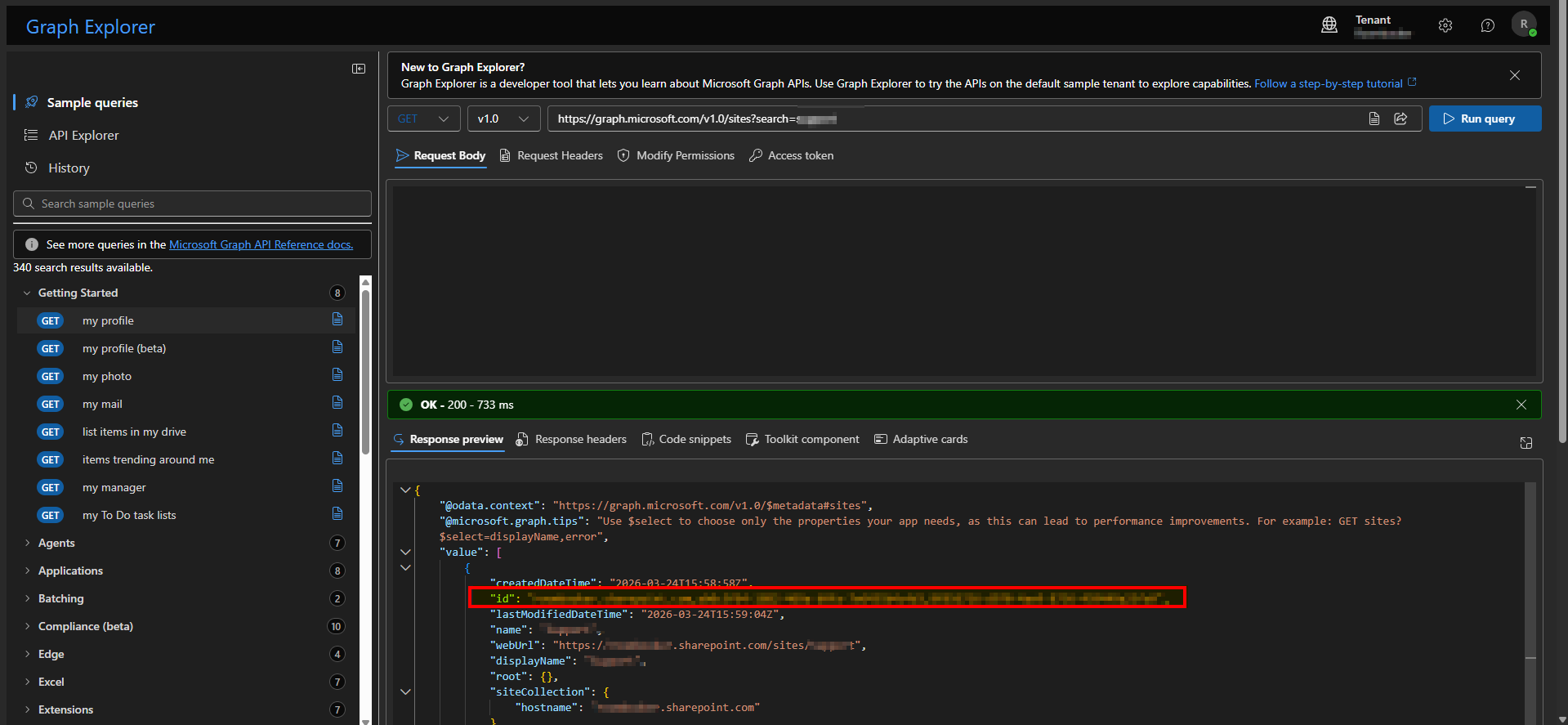Expand the Agents query category
Screen dimensions: 1568x725
pos(56,543)
